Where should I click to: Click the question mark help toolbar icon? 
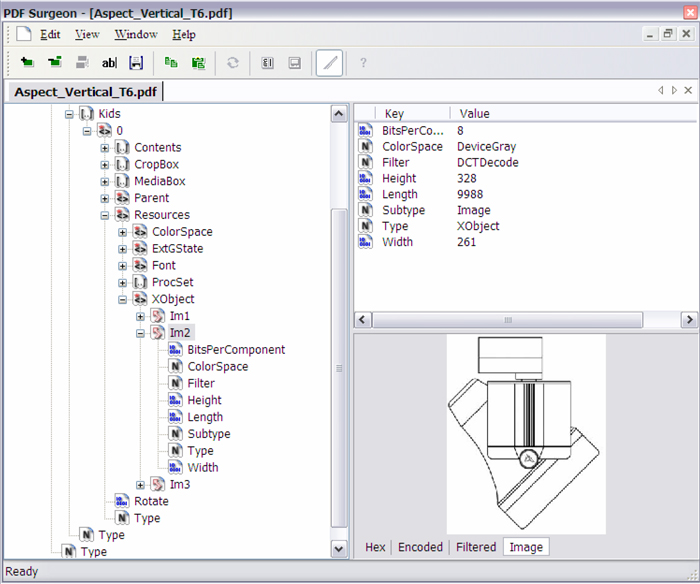point(363,63)
